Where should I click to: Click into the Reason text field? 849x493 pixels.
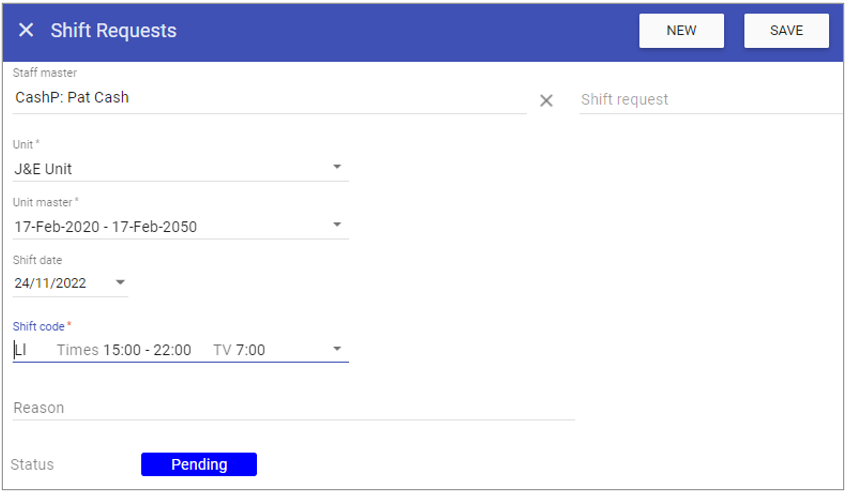click(x=293, y=407)
